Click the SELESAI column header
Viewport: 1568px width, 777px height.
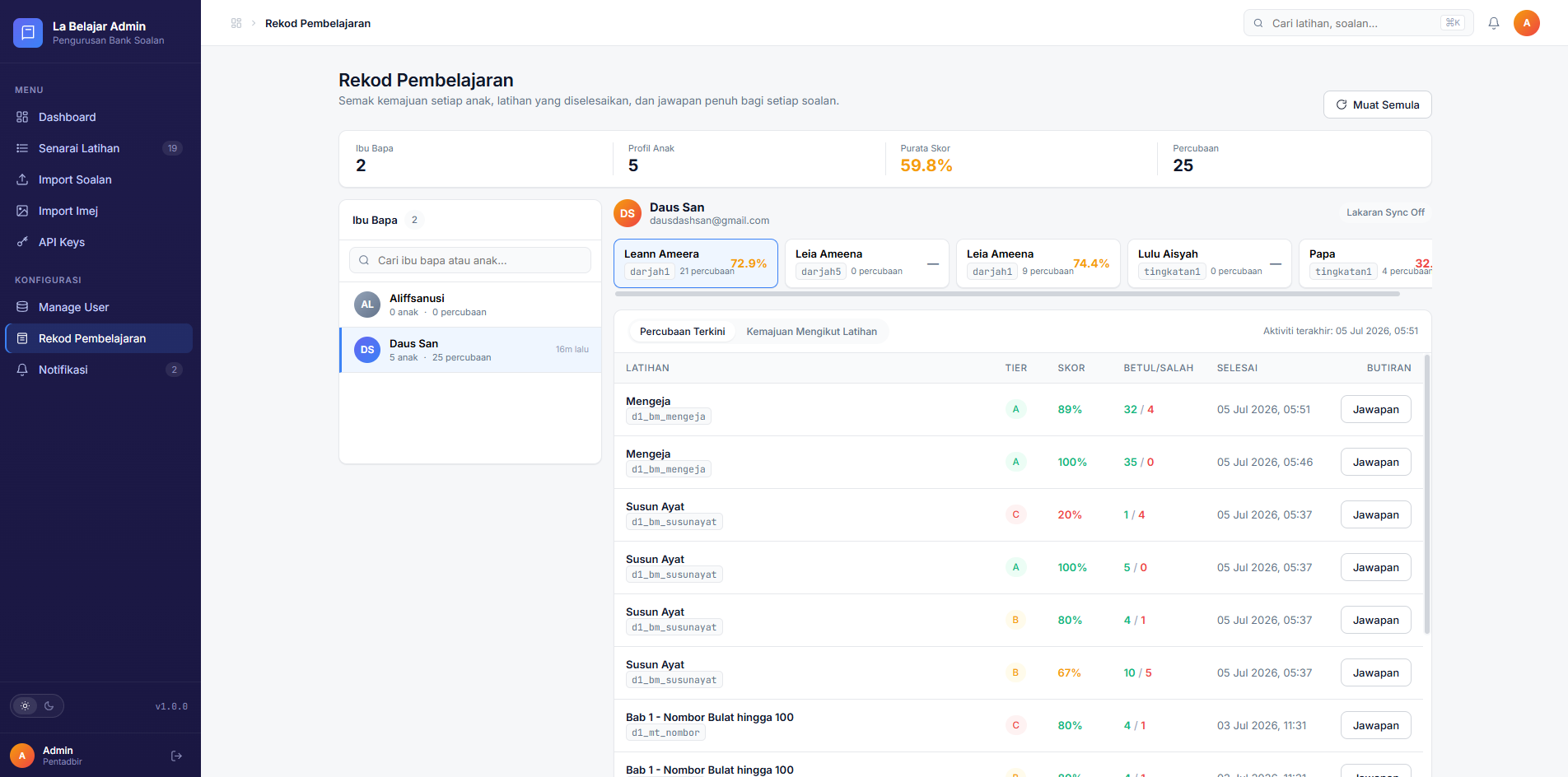pyautogui.click(x=1237, y=368)
